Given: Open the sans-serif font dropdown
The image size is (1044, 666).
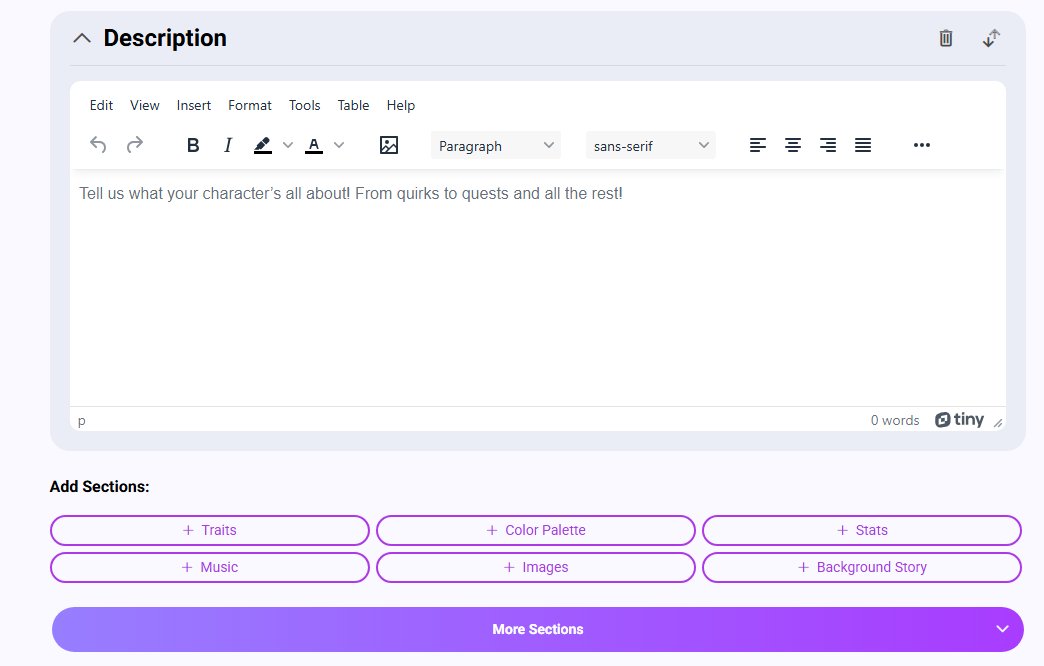Looking at the screenshot, I should click(x=651, y=145).
